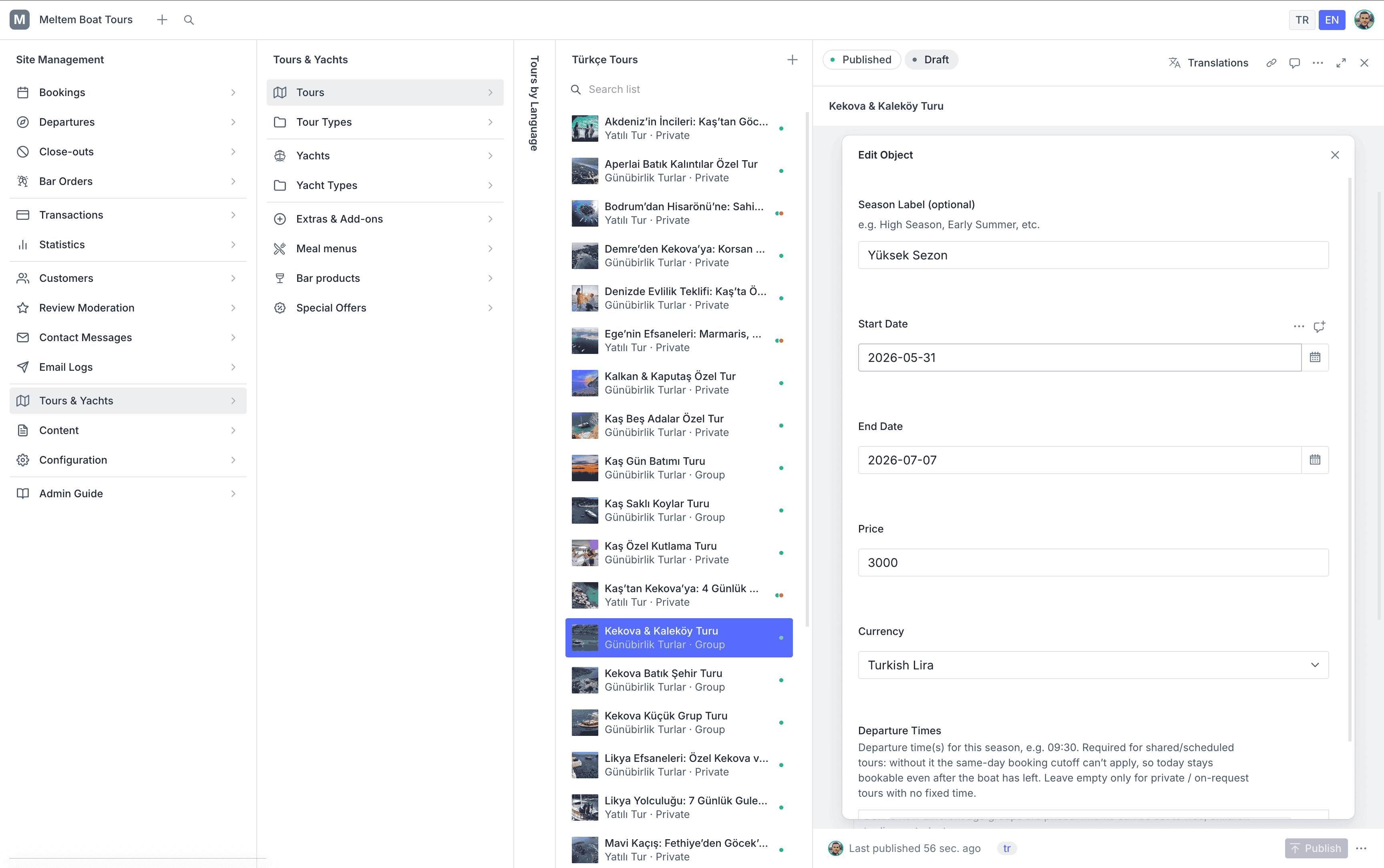1384x868 pixels.
Task: Select the Published version tab
Action: pyautogui.click(x=861, y=60)
